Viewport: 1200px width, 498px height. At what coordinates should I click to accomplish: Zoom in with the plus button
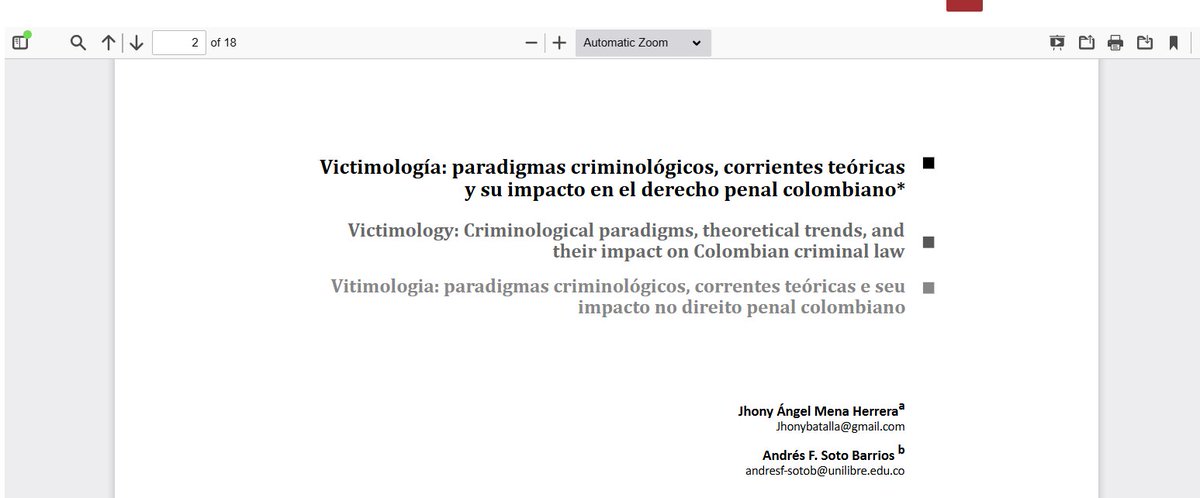[559, 43]
